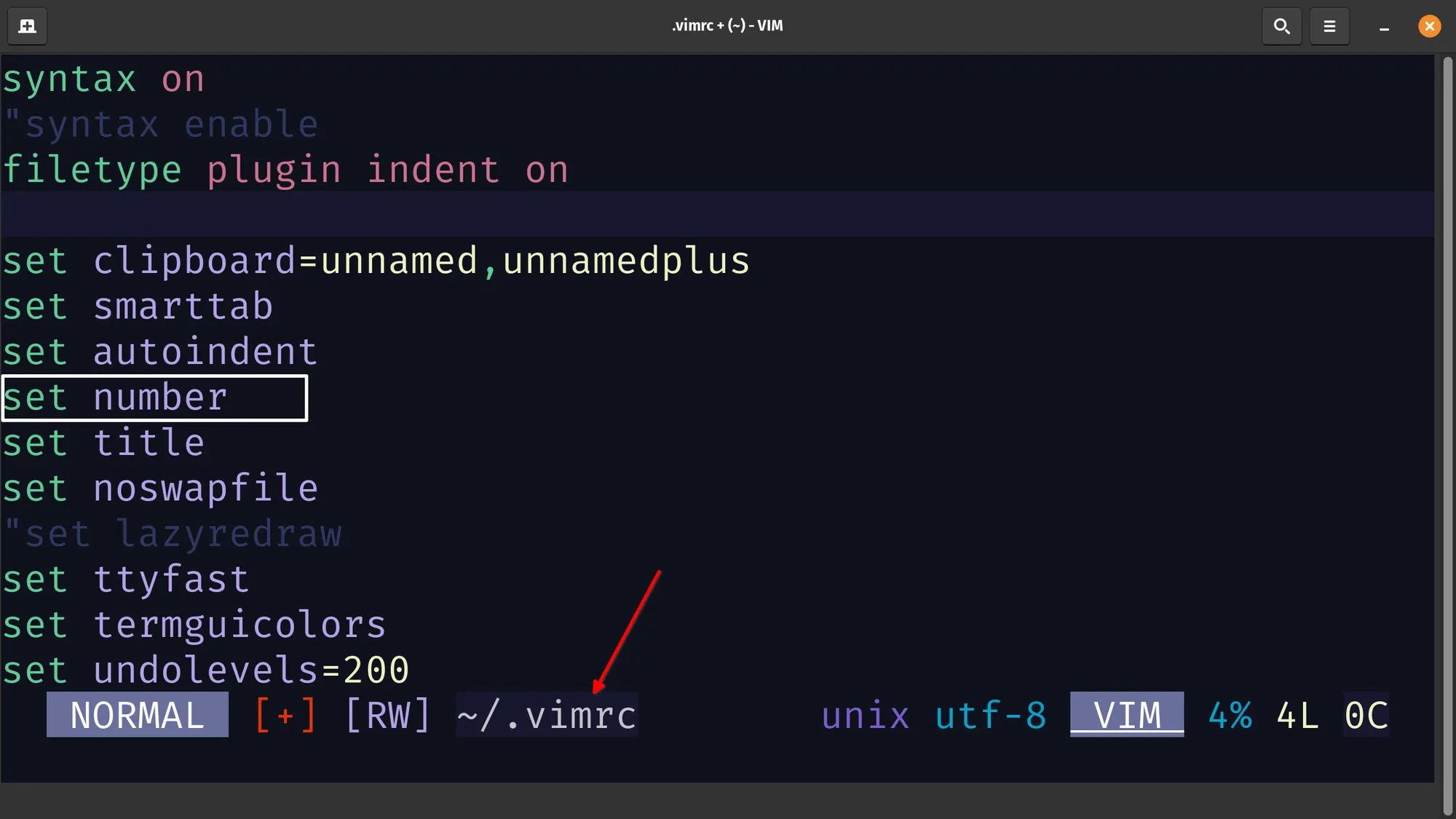Click the 'set undolevels=200' line
Viewport: 1456px width, 819px height.
point(206,670)
